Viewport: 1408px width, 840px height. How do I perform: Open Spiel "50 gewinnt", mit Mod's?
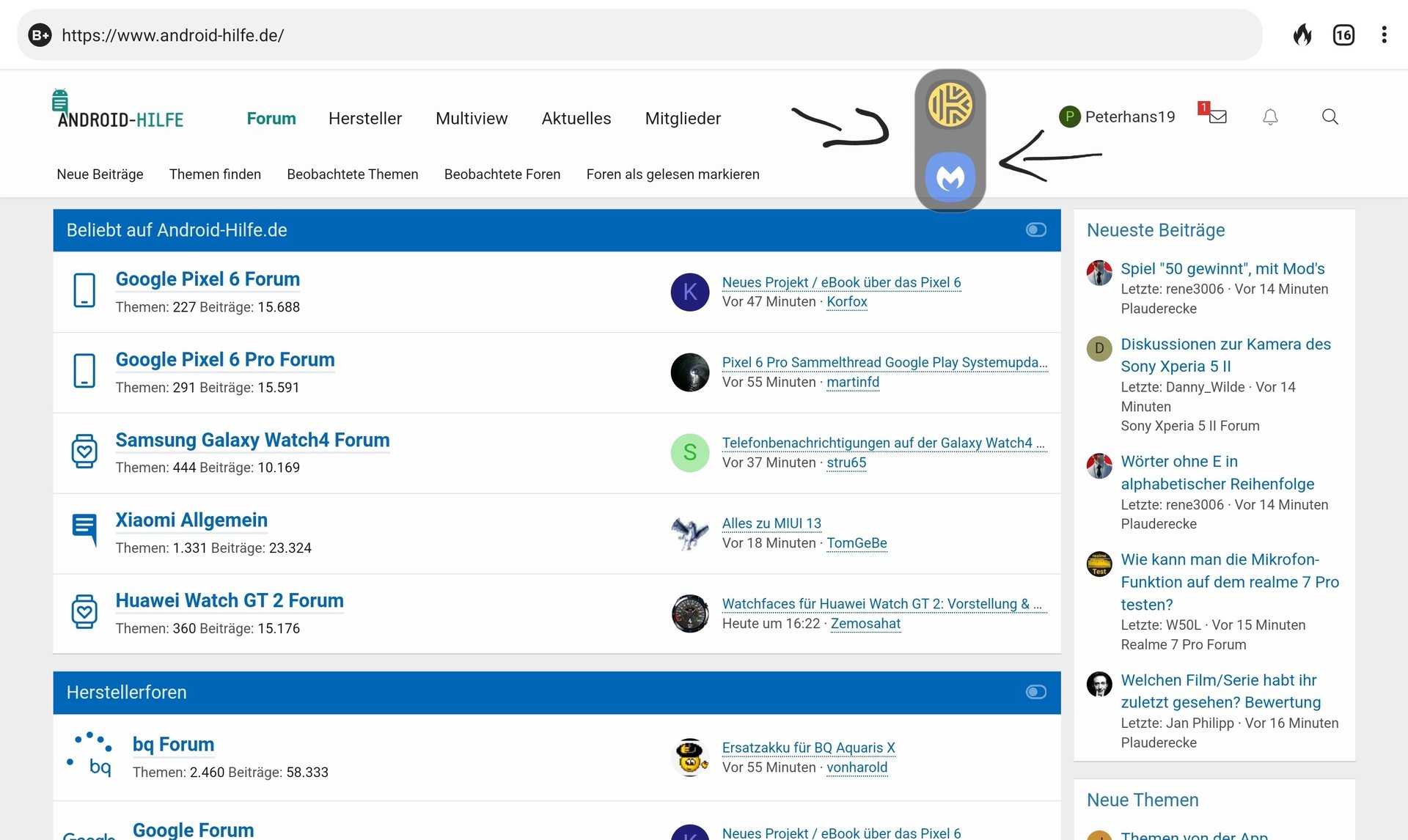(1222, 269)
